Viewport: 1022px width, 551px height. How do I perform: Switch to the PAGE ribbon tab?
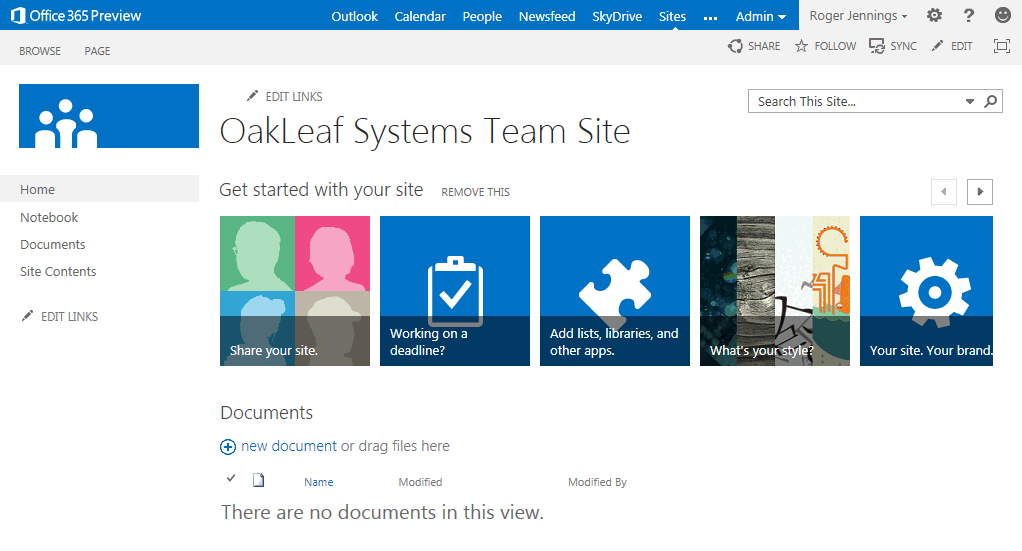[97, 51]
